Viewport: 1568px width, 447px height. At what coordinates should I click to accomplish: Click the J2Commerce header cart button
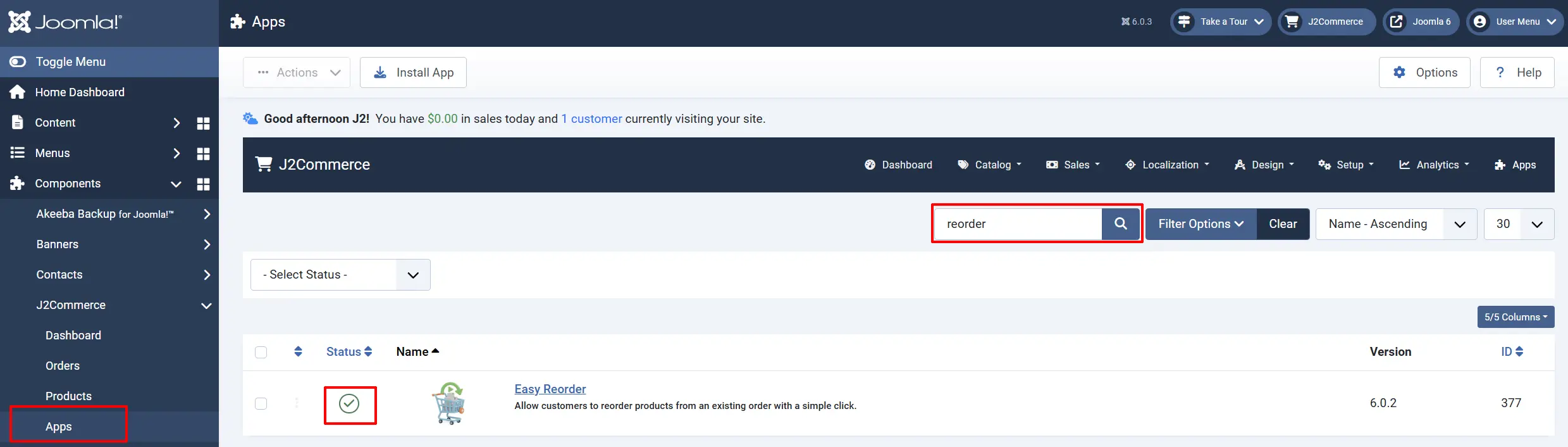click(x=1327, y=22)
